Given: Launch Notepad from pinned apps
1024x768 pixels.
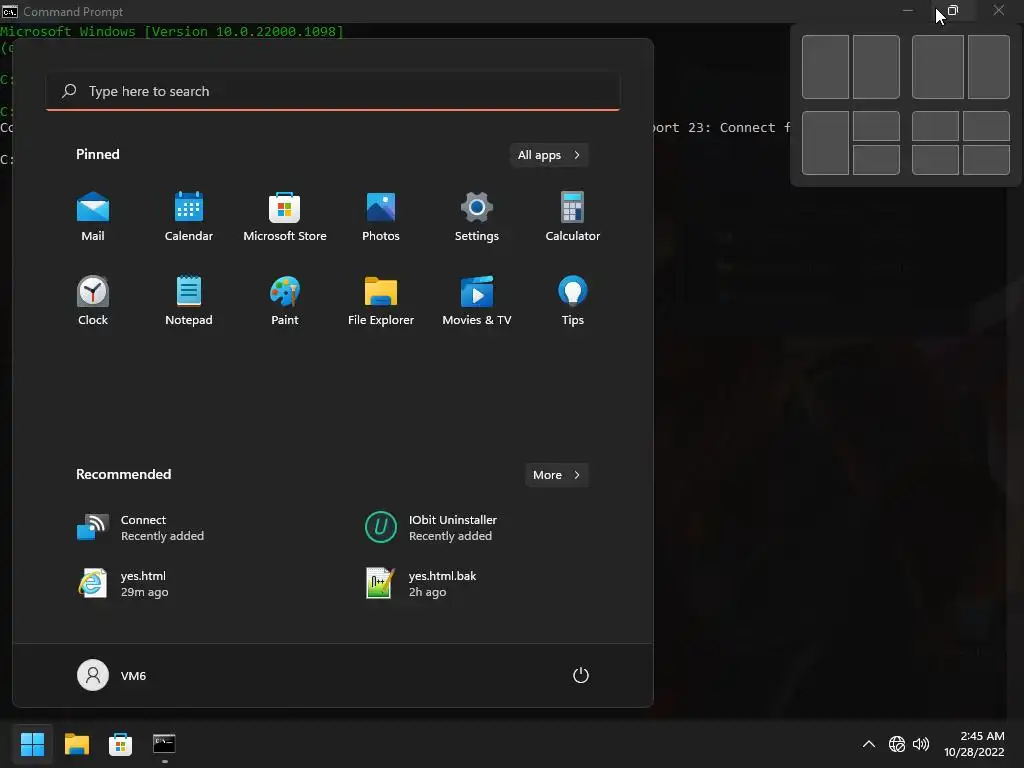Looking at the screenshot, I should click(189, 301).
